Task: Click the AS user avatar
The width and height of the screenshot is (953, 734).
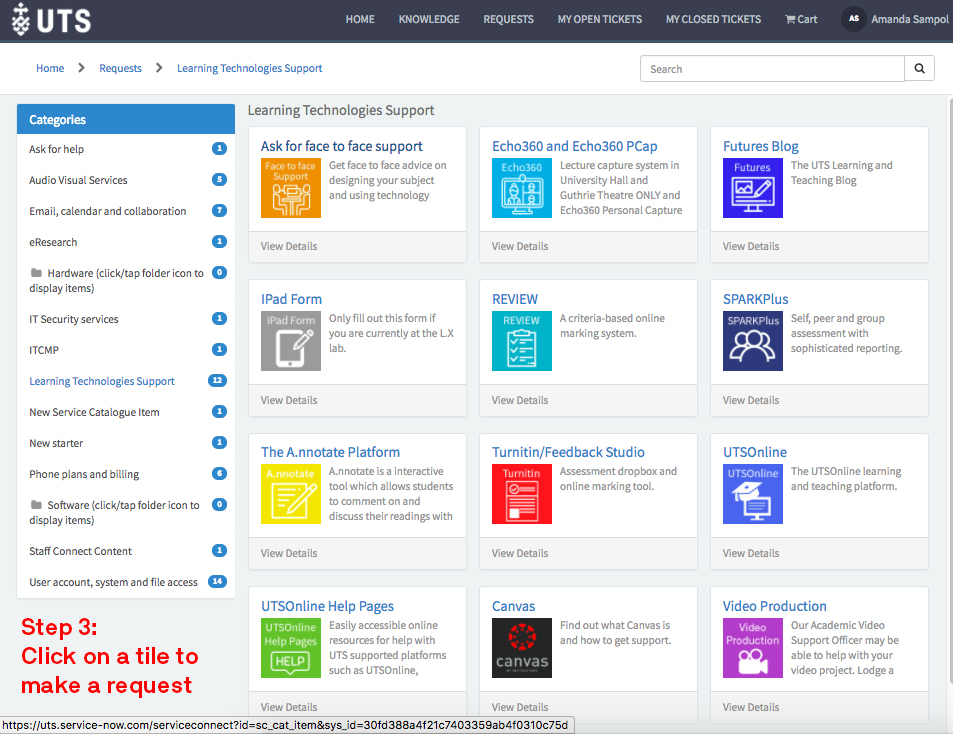Action: pyautogui.click(x=853, y=19)
